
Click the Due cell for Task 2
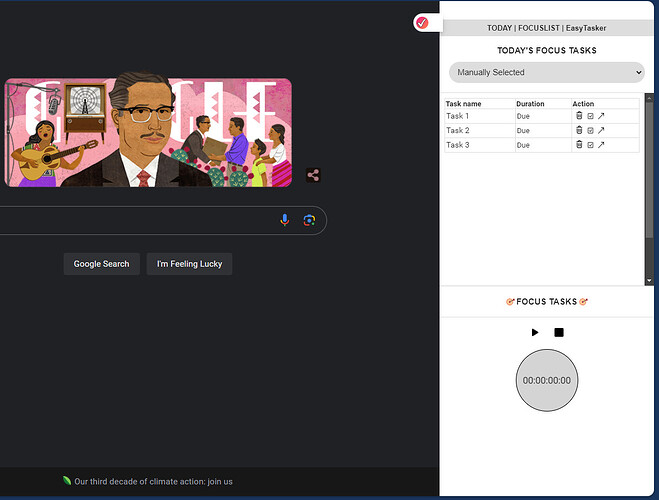pos(543,131)
